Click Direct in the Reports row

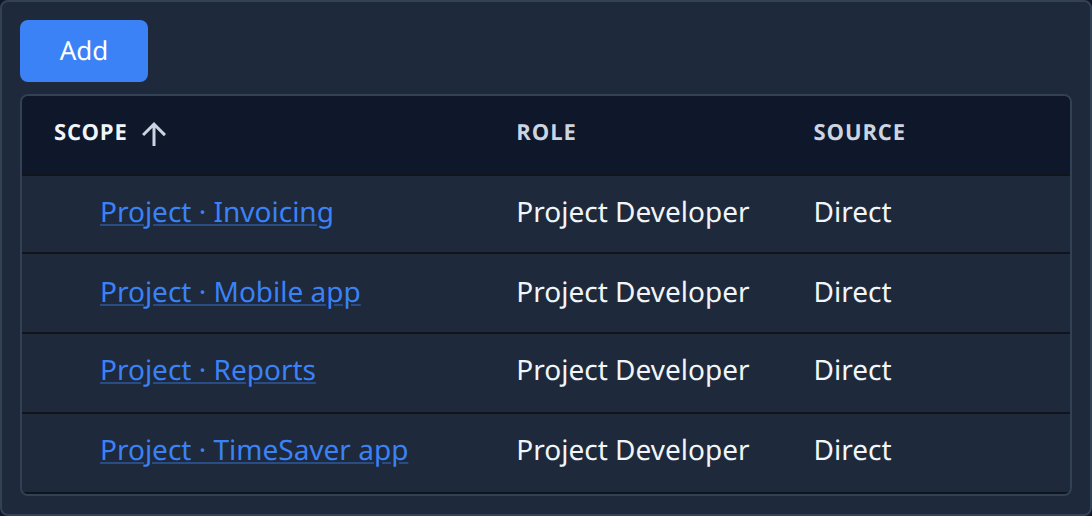(x=852, y=371)
